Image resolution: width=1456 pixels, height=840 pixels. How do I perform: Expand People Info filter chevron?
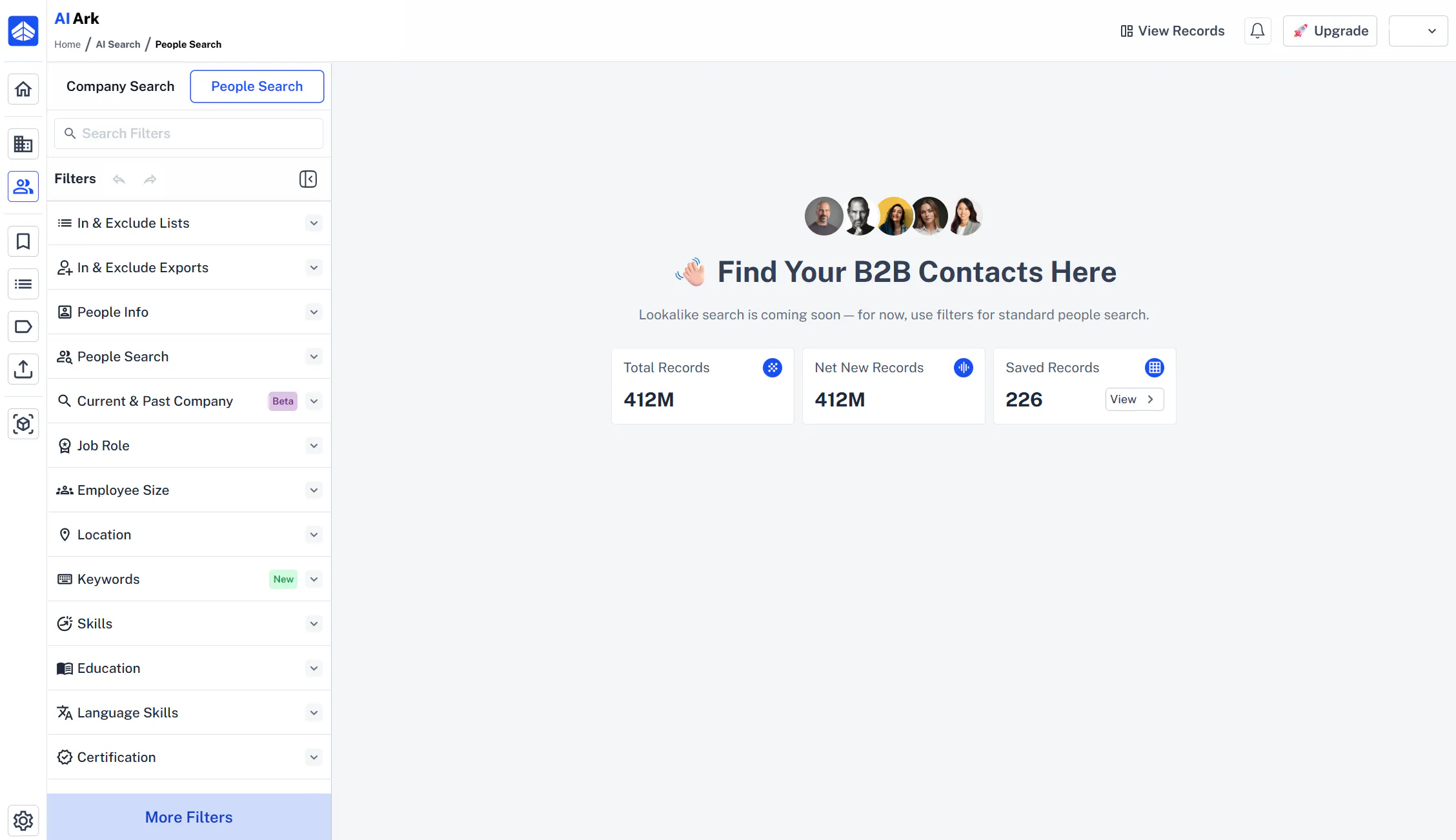pos(314,312)
